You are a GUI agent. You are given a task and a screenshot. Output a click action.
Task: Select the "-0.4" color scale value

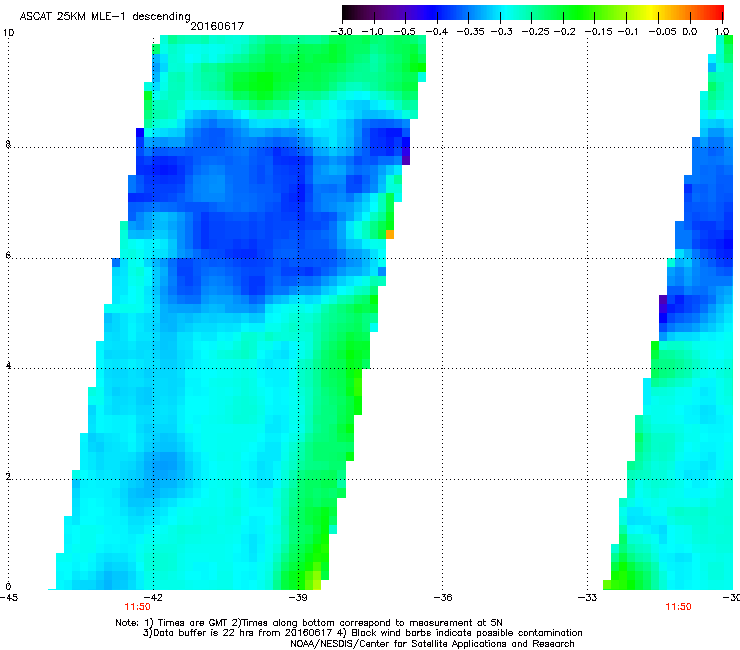[x=437, y=32]
